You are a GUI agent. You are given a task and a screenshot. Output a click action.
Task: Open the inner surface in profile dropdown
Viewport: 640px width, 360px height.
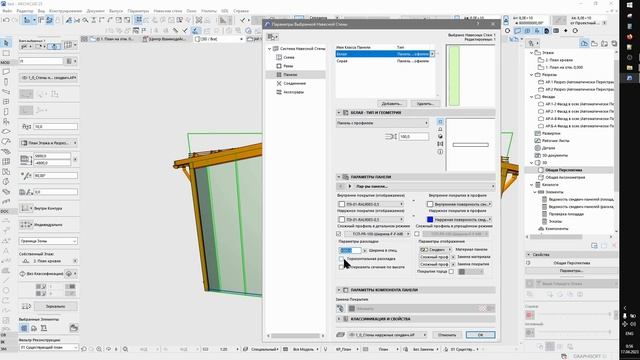(x=459, y=204)
